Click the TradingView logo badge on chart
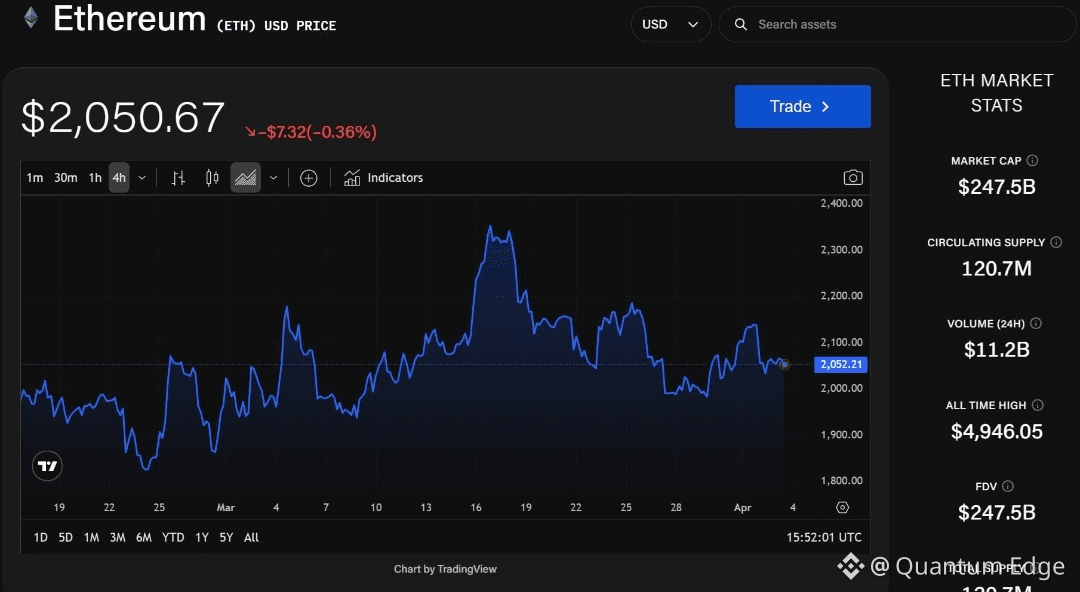1080x592 pixels. [x=48, y=467]
